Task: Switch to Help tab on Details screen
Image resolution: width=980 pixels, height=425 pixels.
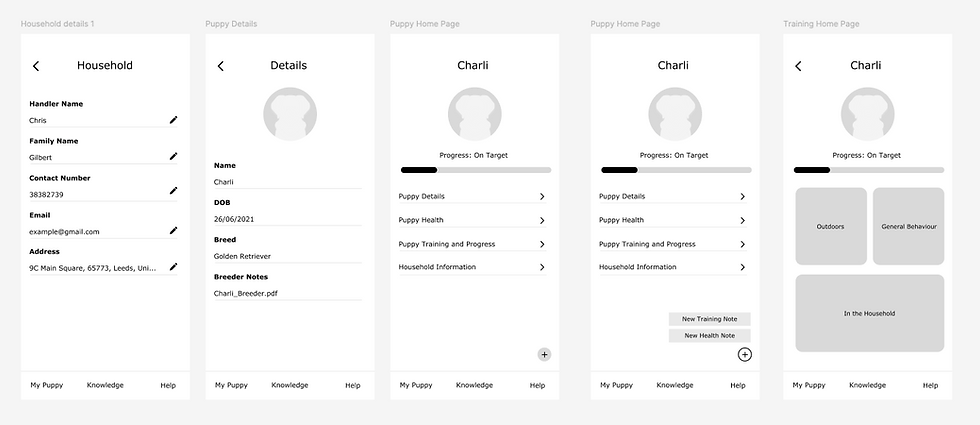Action: [x=352, y=385]
